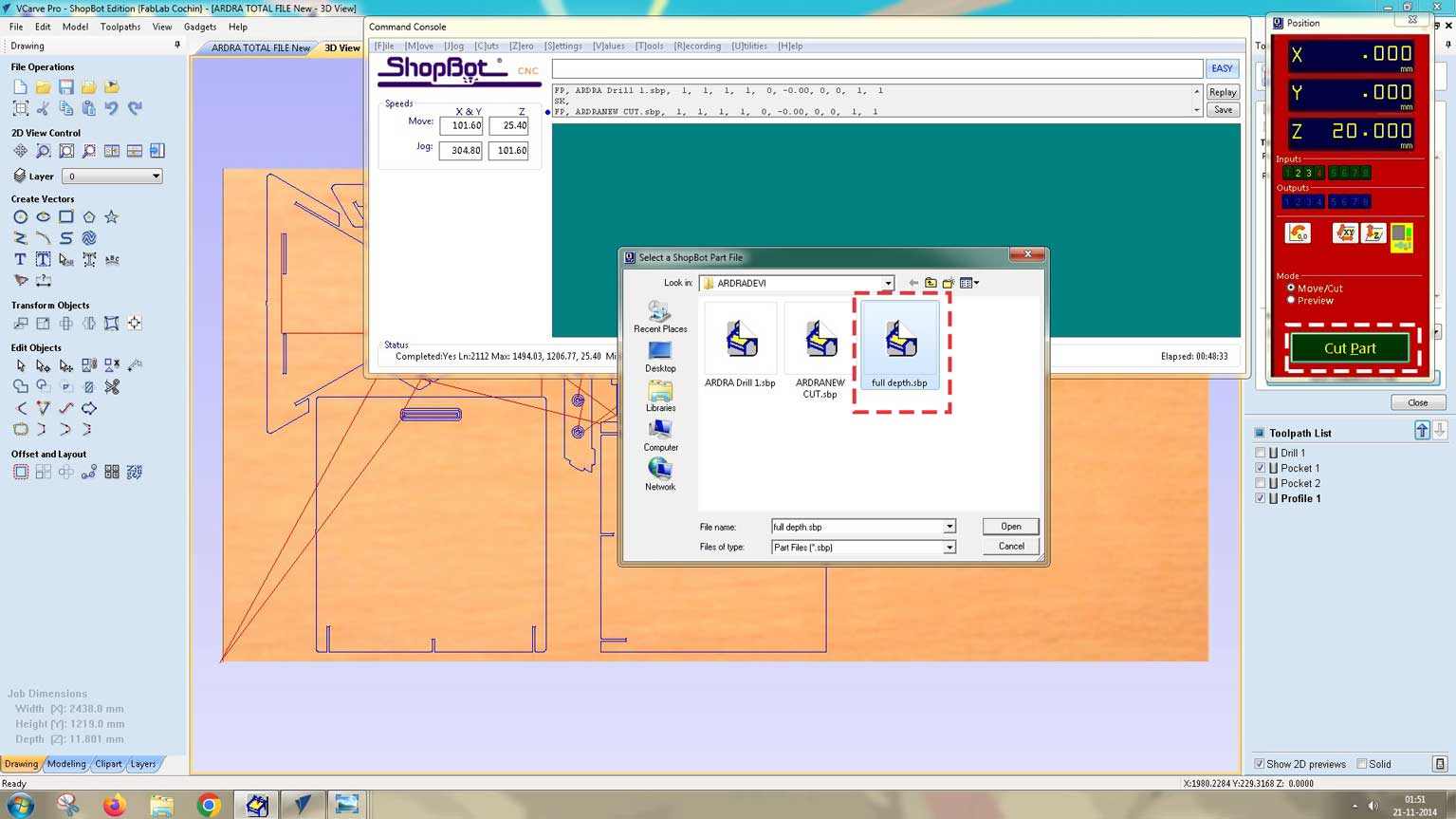Viewport: 1456px width, 819px height.
Task: Click the Save button in Command Console
Action: [x=1223, y=109]
